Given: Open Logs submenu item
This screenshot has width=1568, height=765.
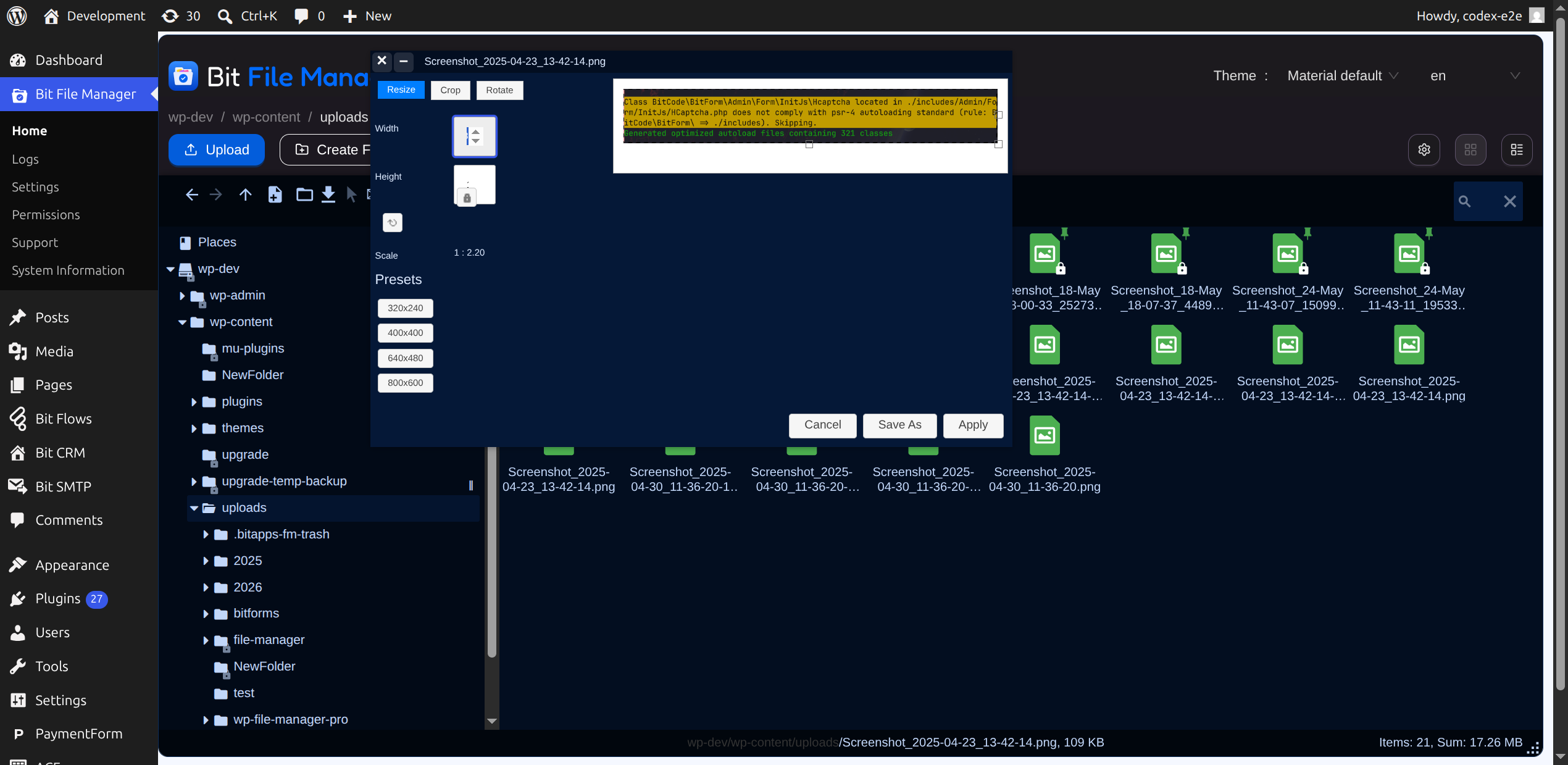Looking at the screenshot, I should click(25, 159).
